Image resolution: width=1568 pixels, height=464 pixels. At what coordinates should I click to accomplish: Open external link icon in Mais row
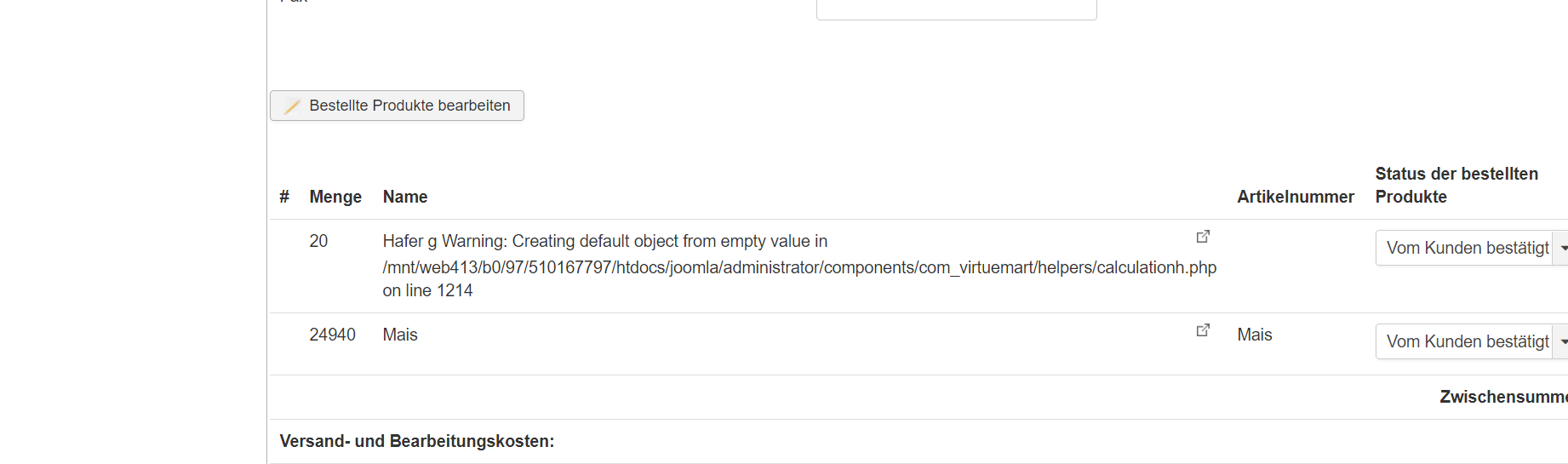pos(1203,330)
